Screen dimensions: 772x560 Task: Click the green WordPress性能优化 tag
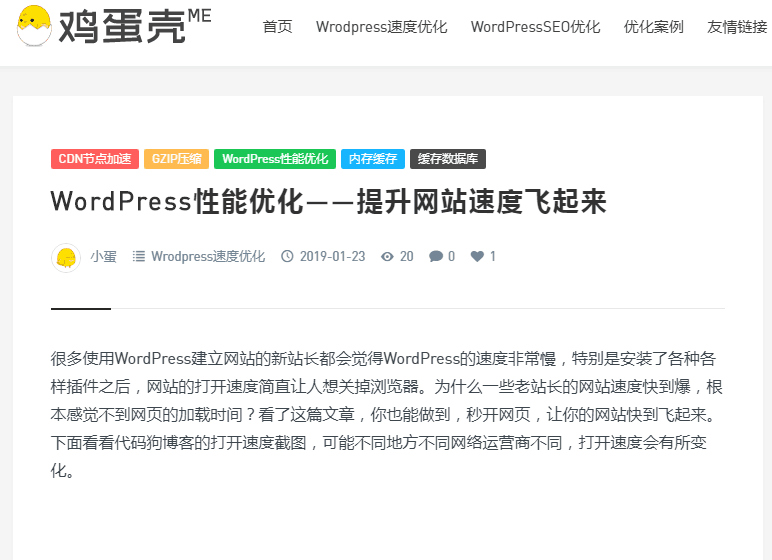(275, 159)
